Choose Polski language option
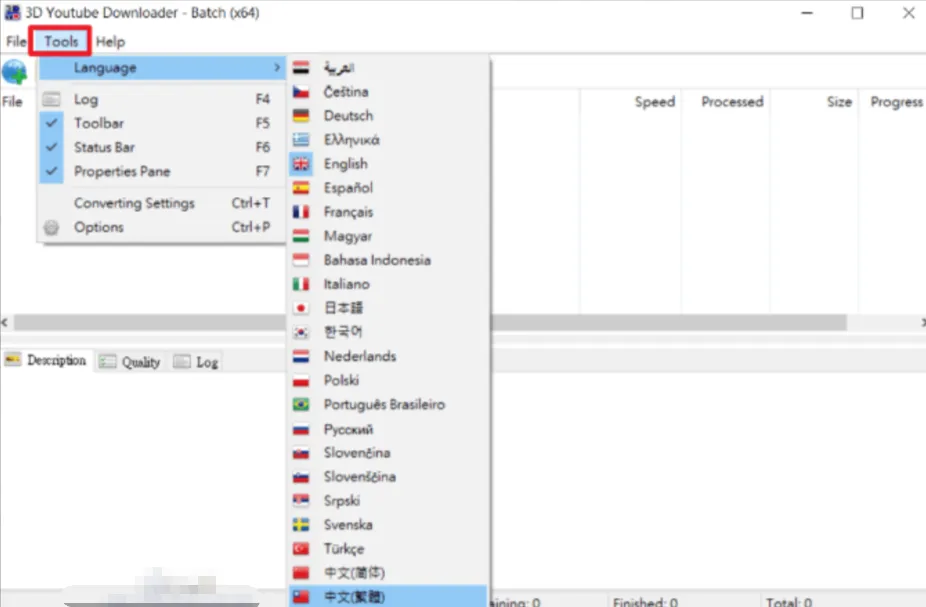Image resolution: width=926 pixels, height=607 pixels. [x=389, y=380]
